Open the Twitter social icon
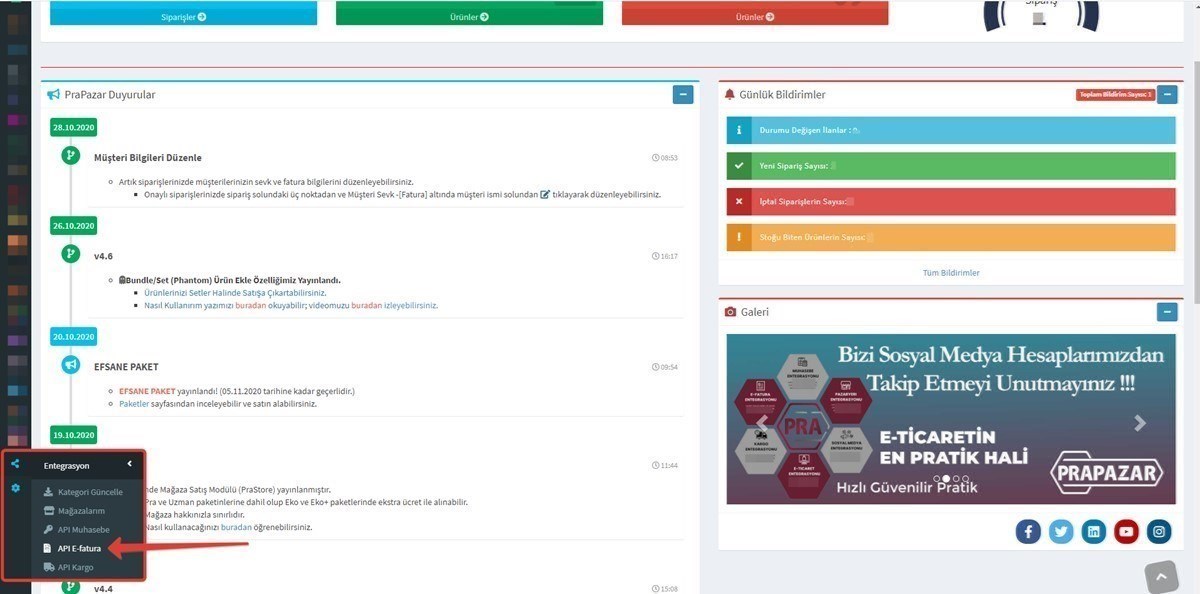1200x594 pixels. 1061,531
